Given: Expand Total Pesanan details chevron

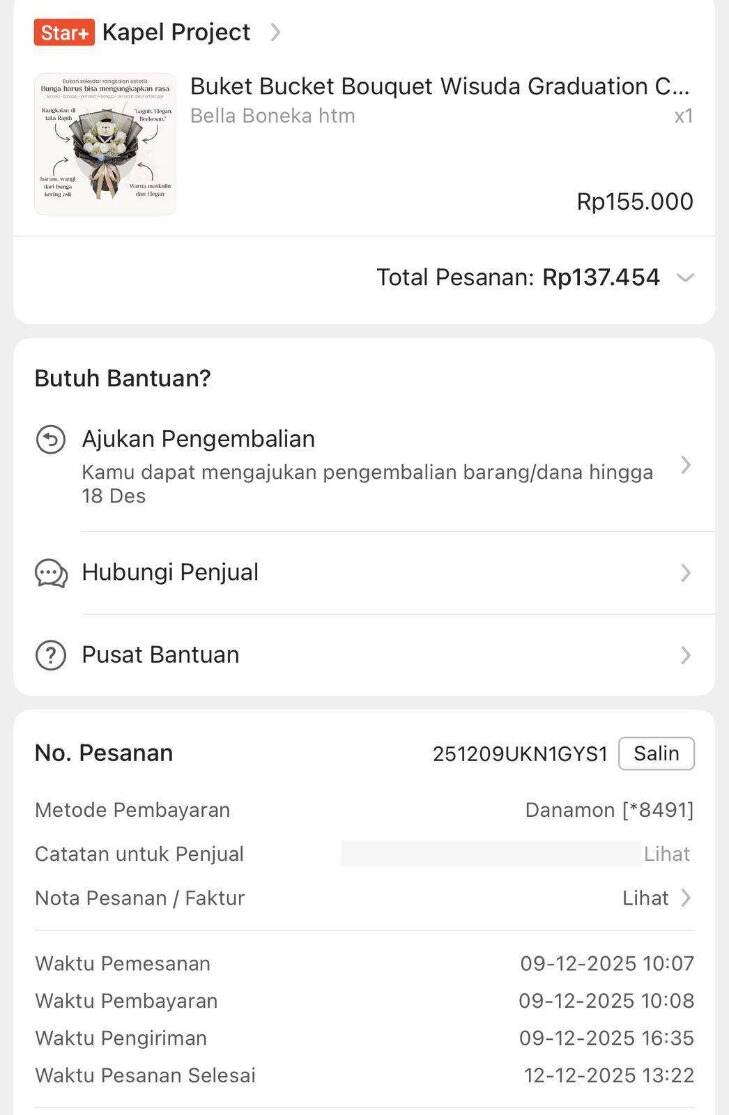Looking at the screenshot, I should coord(685,278).
